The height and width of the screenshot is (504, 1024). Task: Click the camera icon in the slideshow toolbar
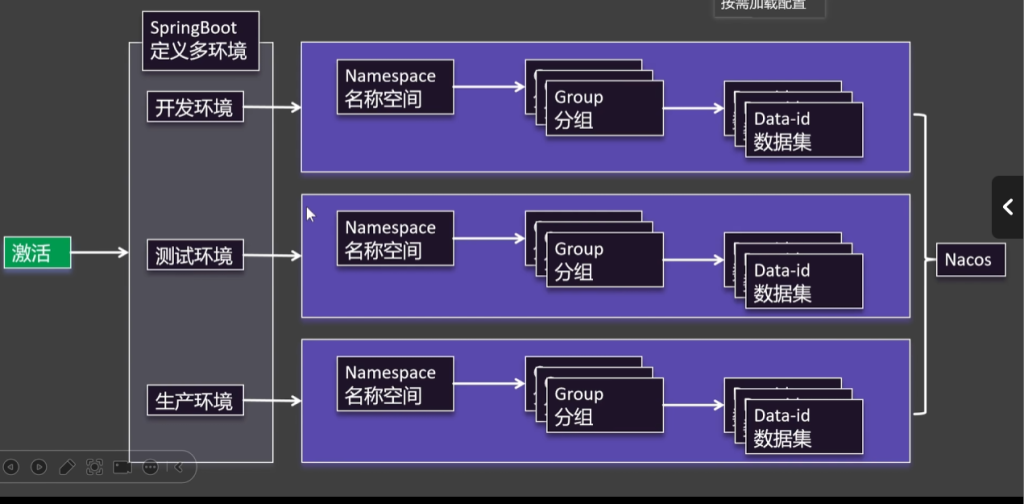(x=122, y=467)
